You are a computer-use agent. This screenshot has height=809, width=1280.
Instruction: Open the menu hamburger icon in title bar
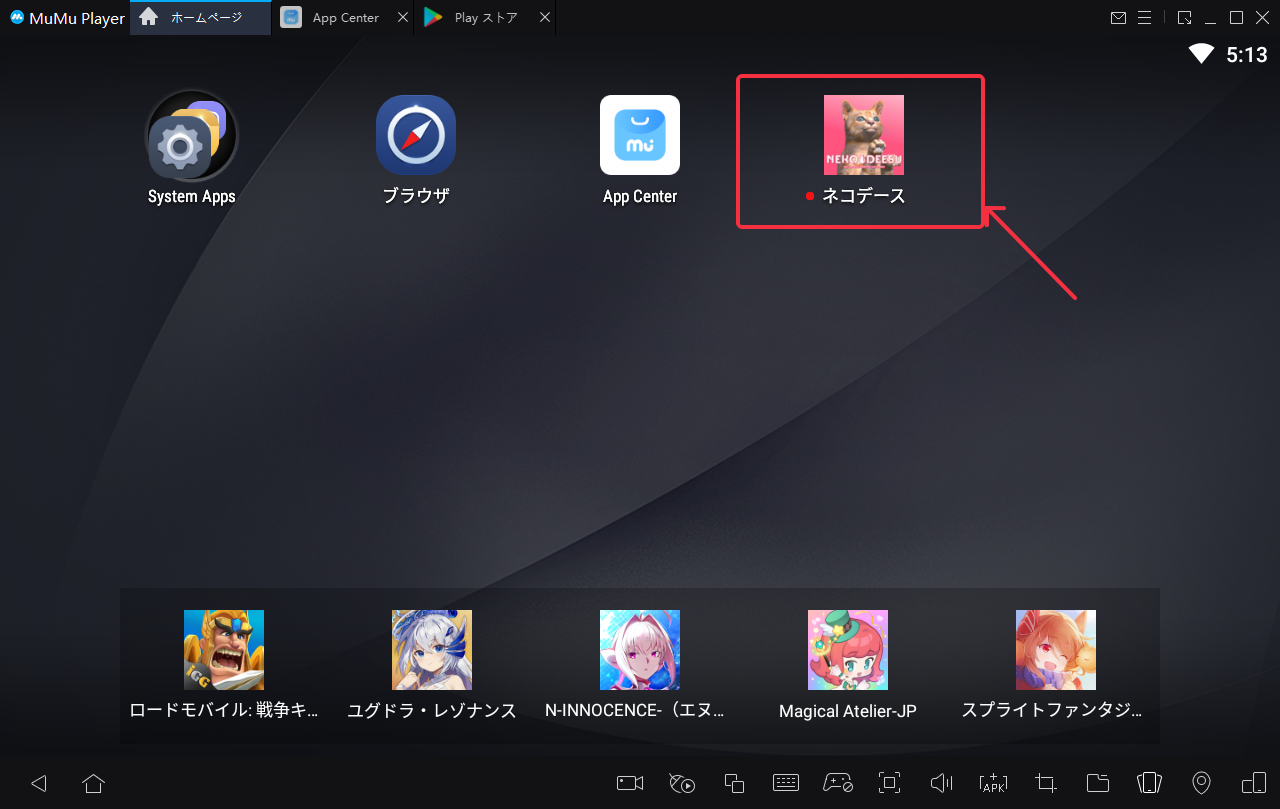pos(1147,18)
